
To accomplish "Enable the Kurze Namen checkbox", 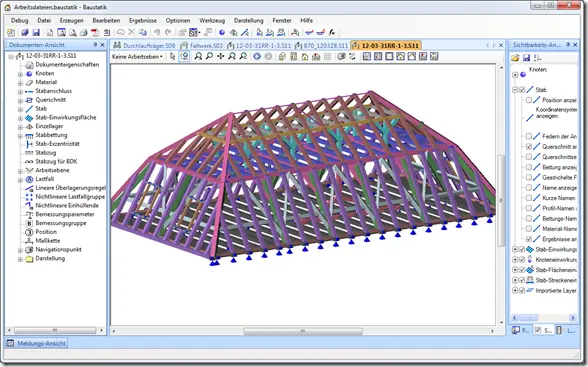I will [x=529, y=198].
